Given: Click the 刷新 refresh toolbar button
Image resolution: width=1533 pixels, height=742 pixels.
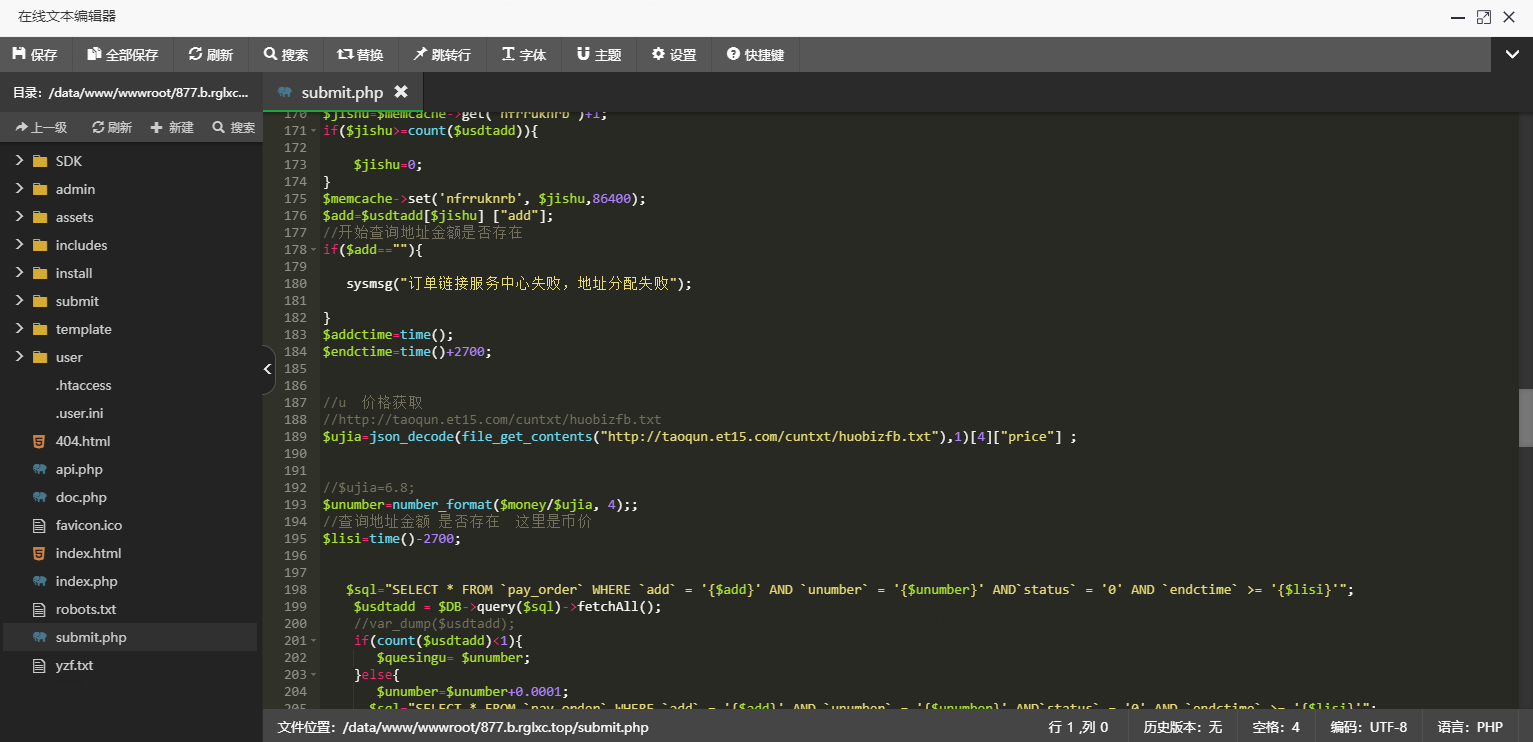Looking at the screenshot, I should pos(210,55).
